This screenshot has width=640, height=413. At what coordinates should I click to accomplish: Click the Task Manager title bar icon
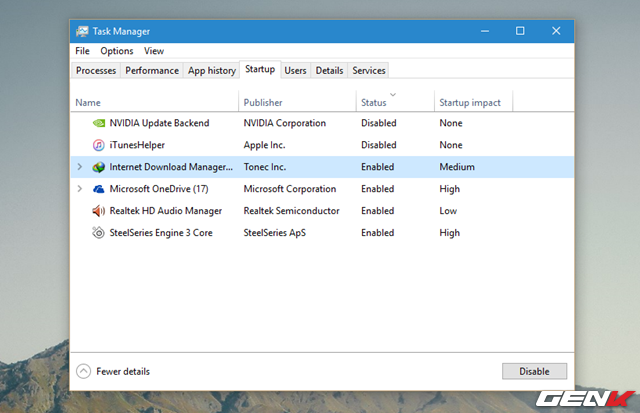coord(82,31)
